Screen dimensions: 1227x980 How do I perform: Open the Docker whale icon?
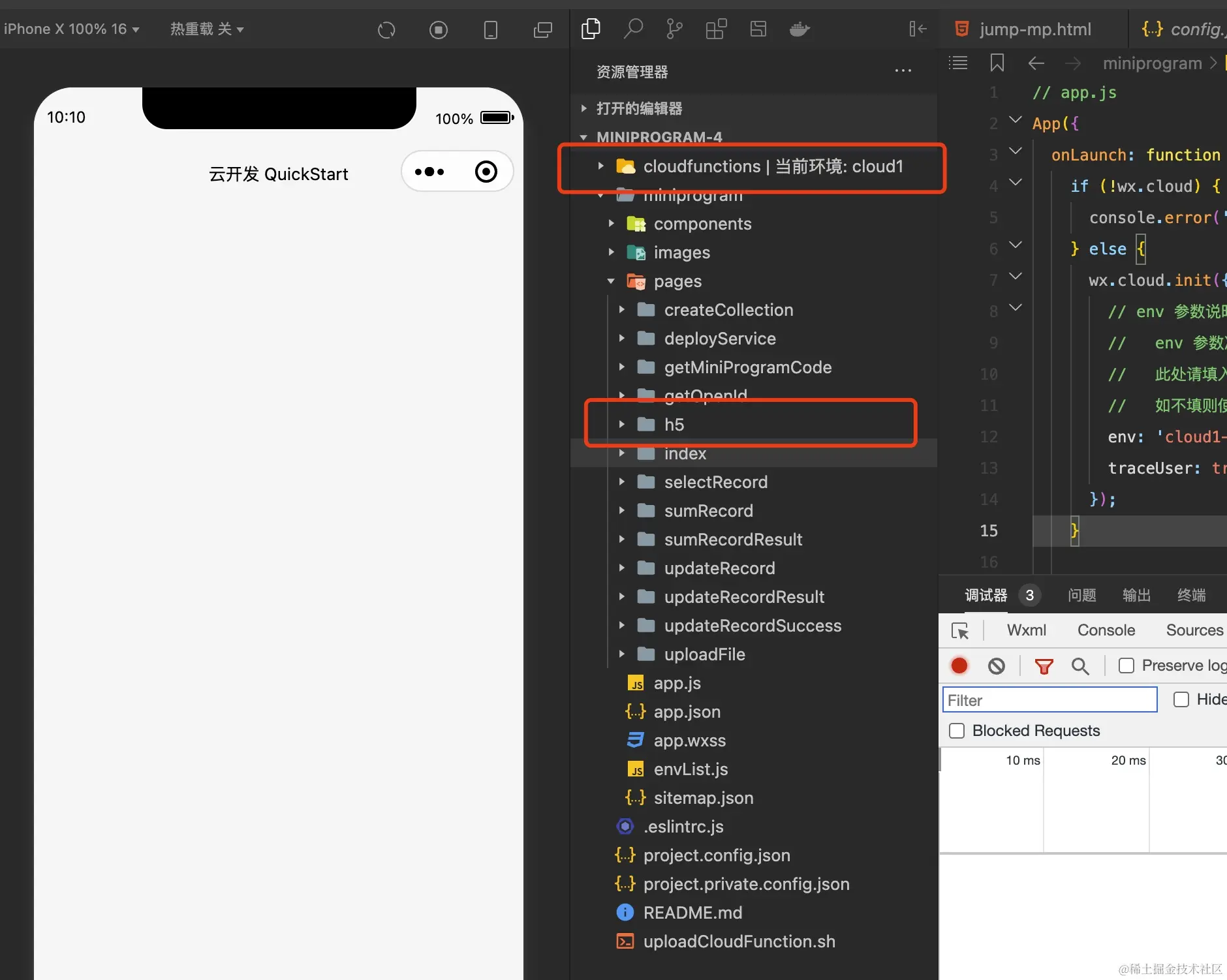[x=800, y=29]
